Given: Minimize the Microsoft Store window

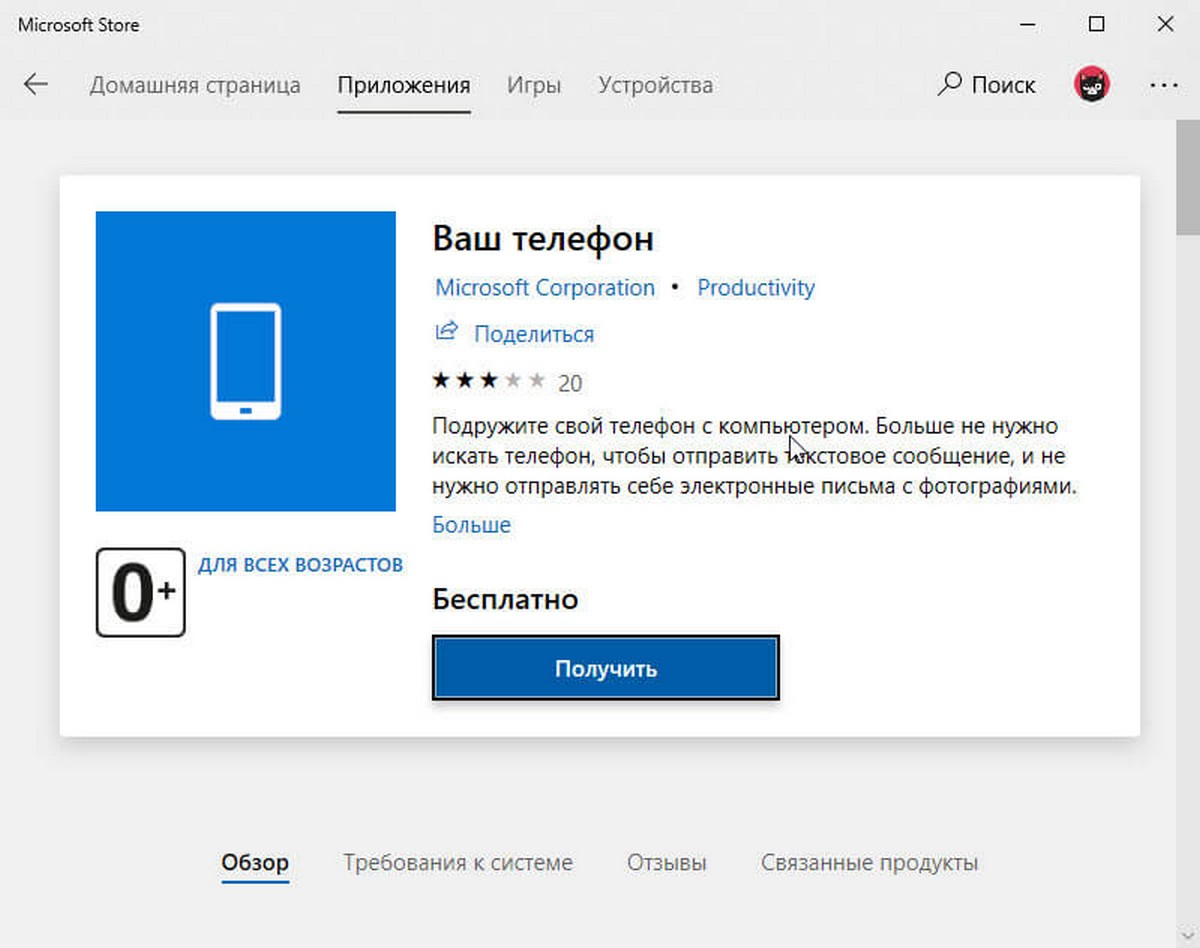Looking at the screenshot, I should coord(1027,25).
